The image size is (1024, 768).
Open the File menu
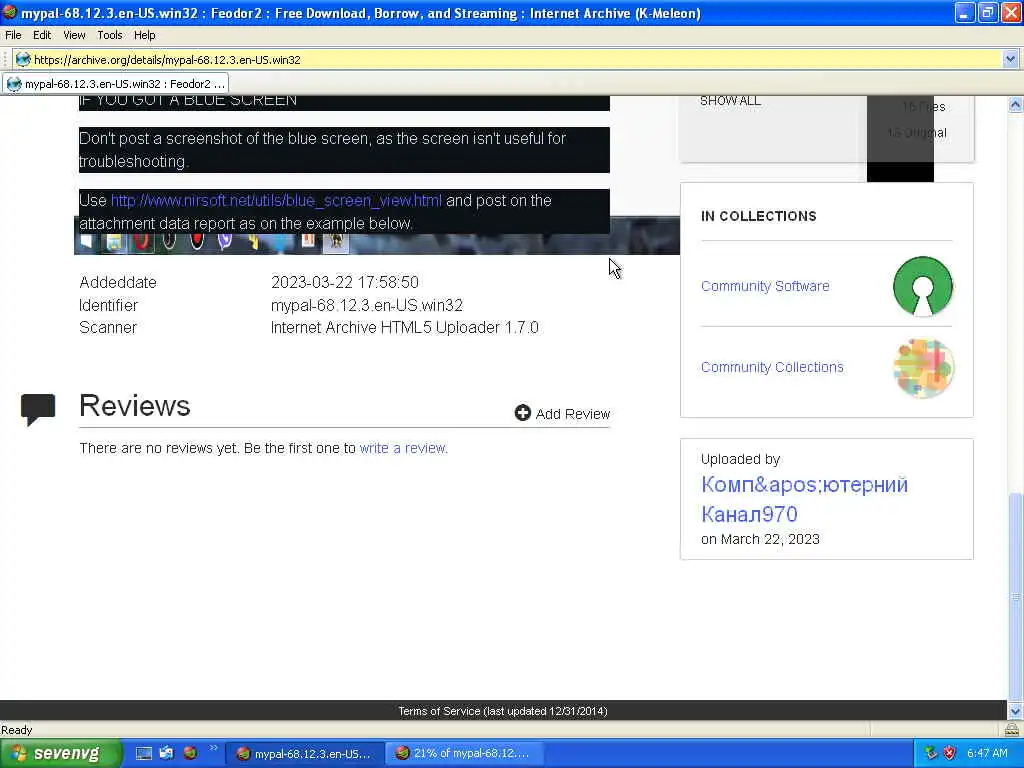(13, 35)
